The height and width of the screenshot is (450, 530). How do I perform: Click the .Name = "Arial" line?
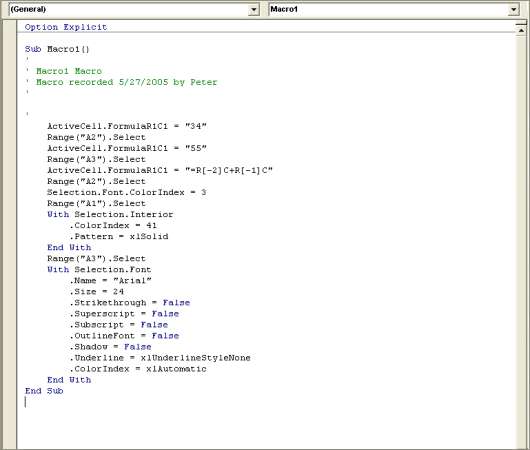pos(111,281)
